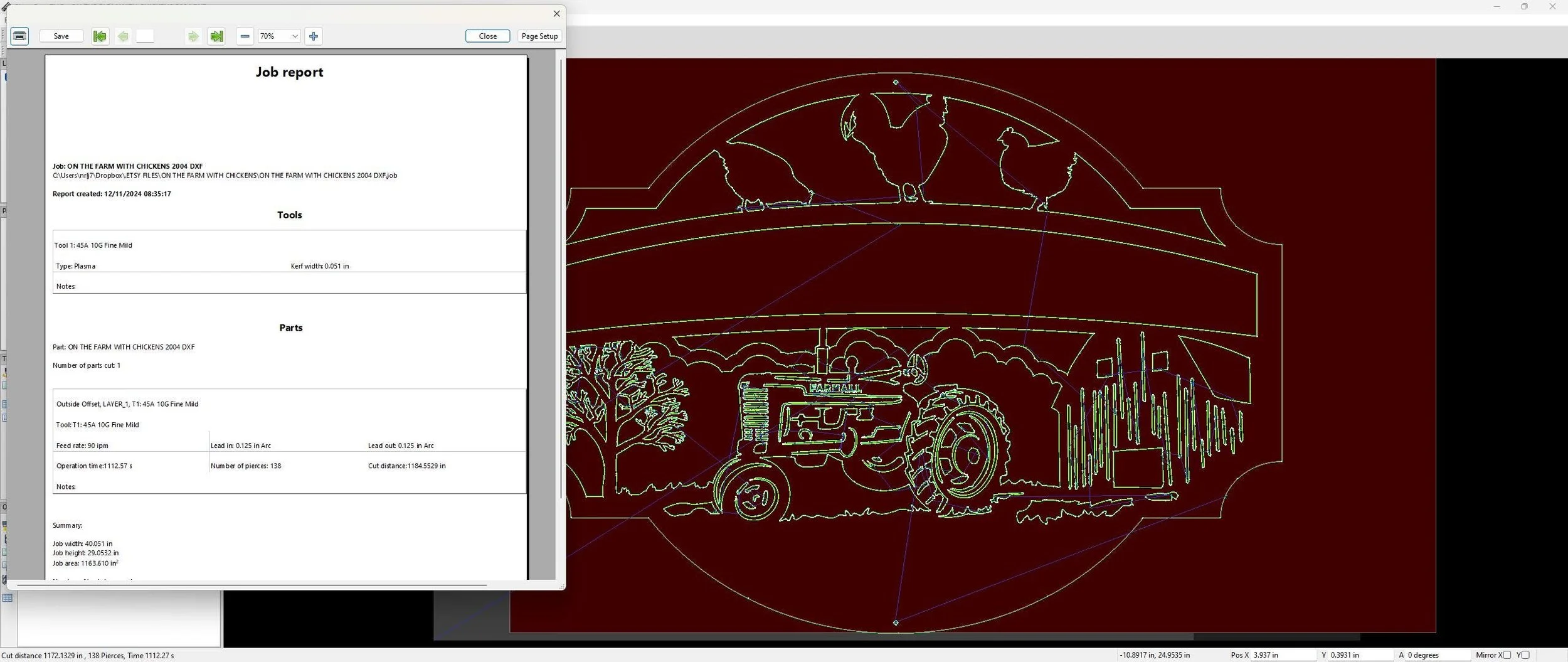Click the angle A degrees field
Image resolution: width=1568 pixels, height=662 pixels.
point(1438,655)
